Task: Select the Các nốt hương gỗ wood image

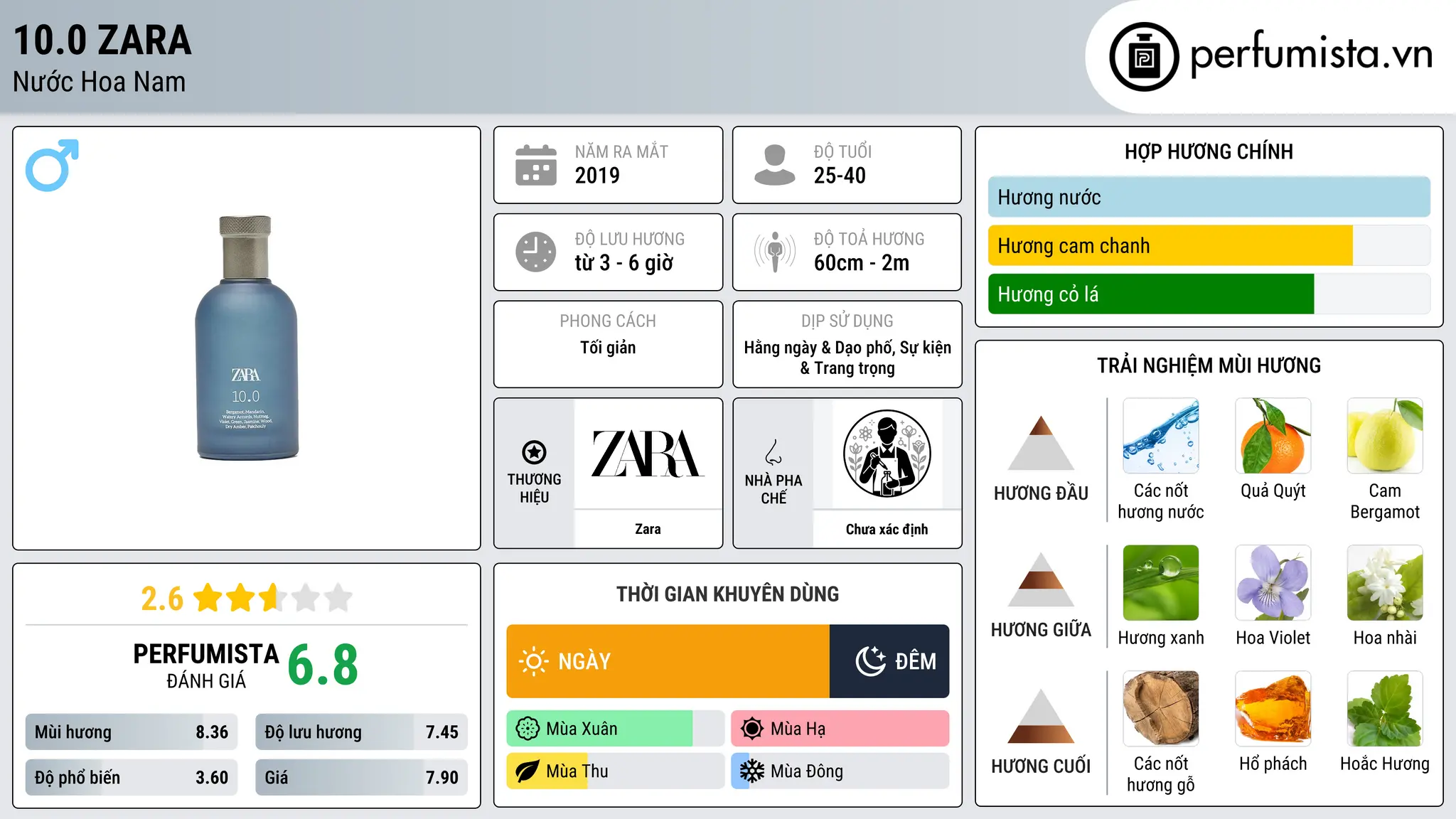Action: coord(1161,709)
